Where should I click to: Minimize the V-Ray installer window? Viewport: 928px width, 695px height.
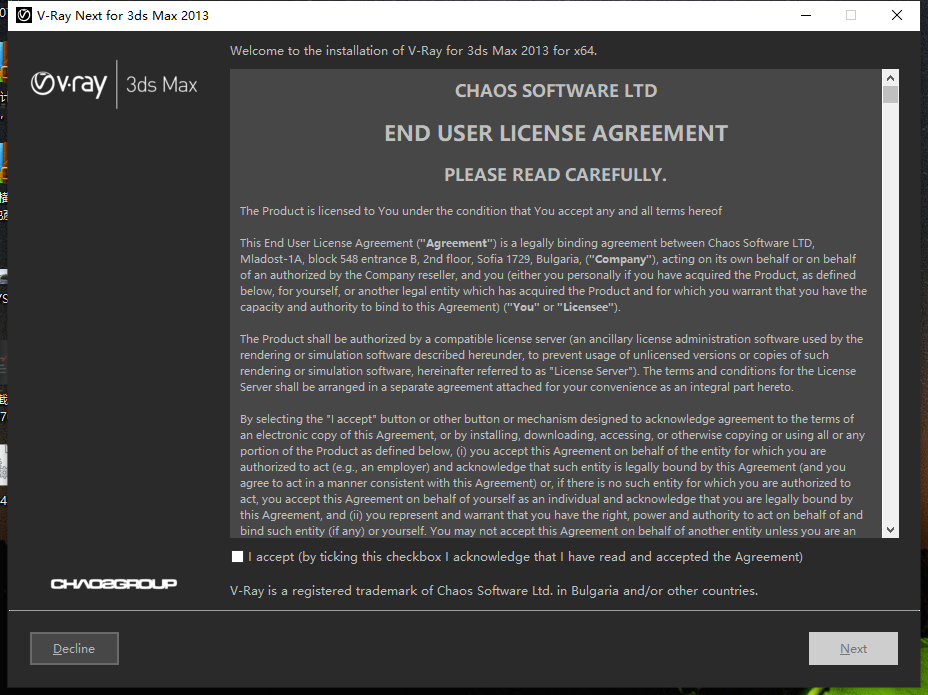pos(805,15)
